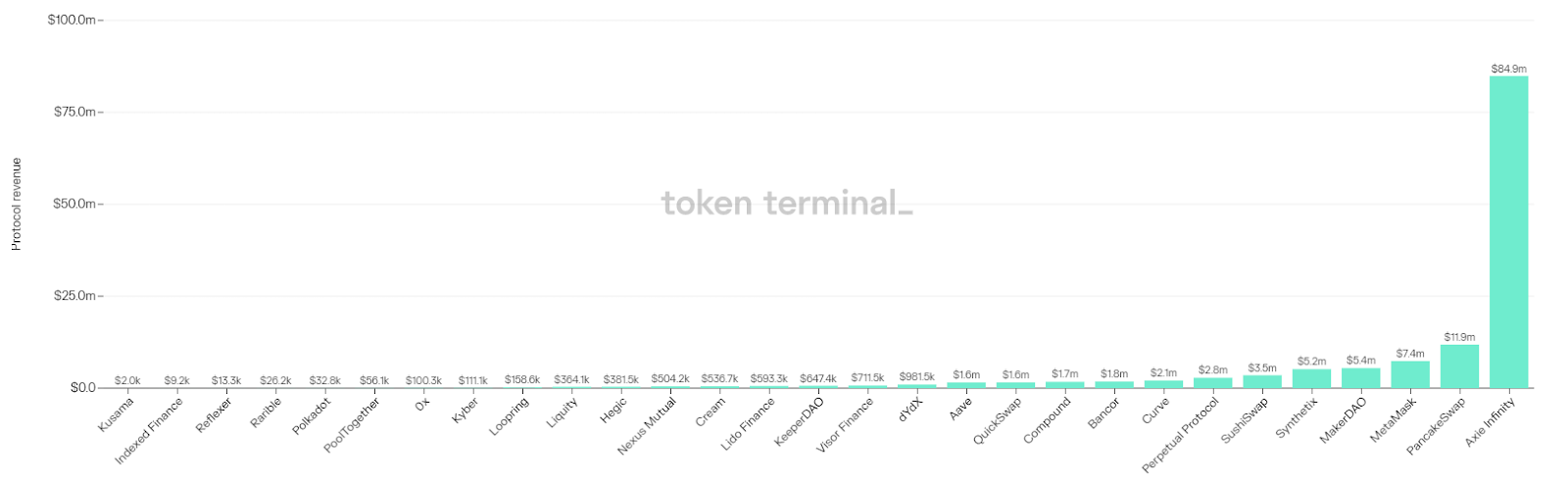Screen dimensions: 1568x484
Task: Click the Protocol revenue axis title
Action: click(17, 204)
